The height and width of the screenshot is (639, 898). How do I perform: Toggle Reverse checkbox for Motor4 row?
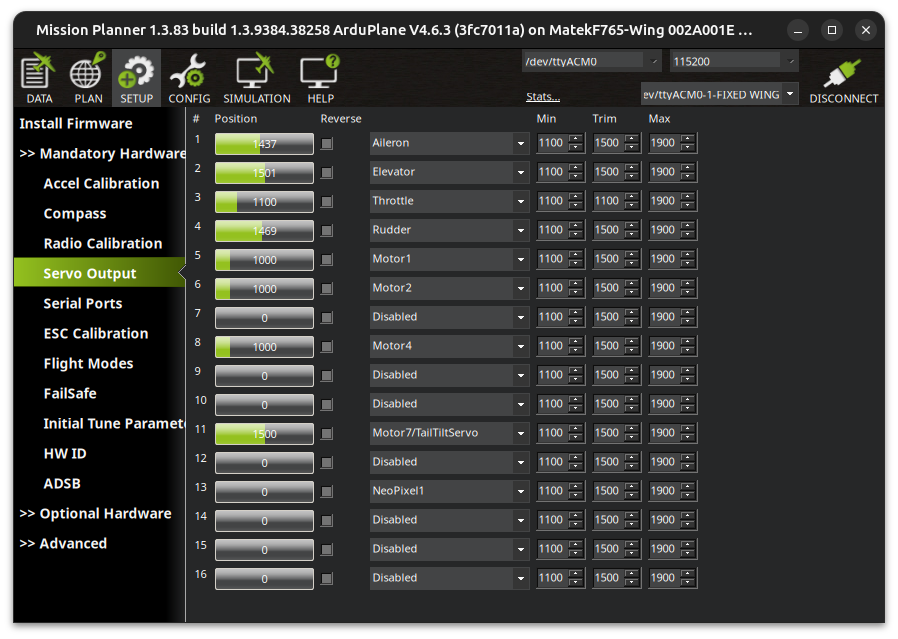pyautogui.click(x=326, y=346)
